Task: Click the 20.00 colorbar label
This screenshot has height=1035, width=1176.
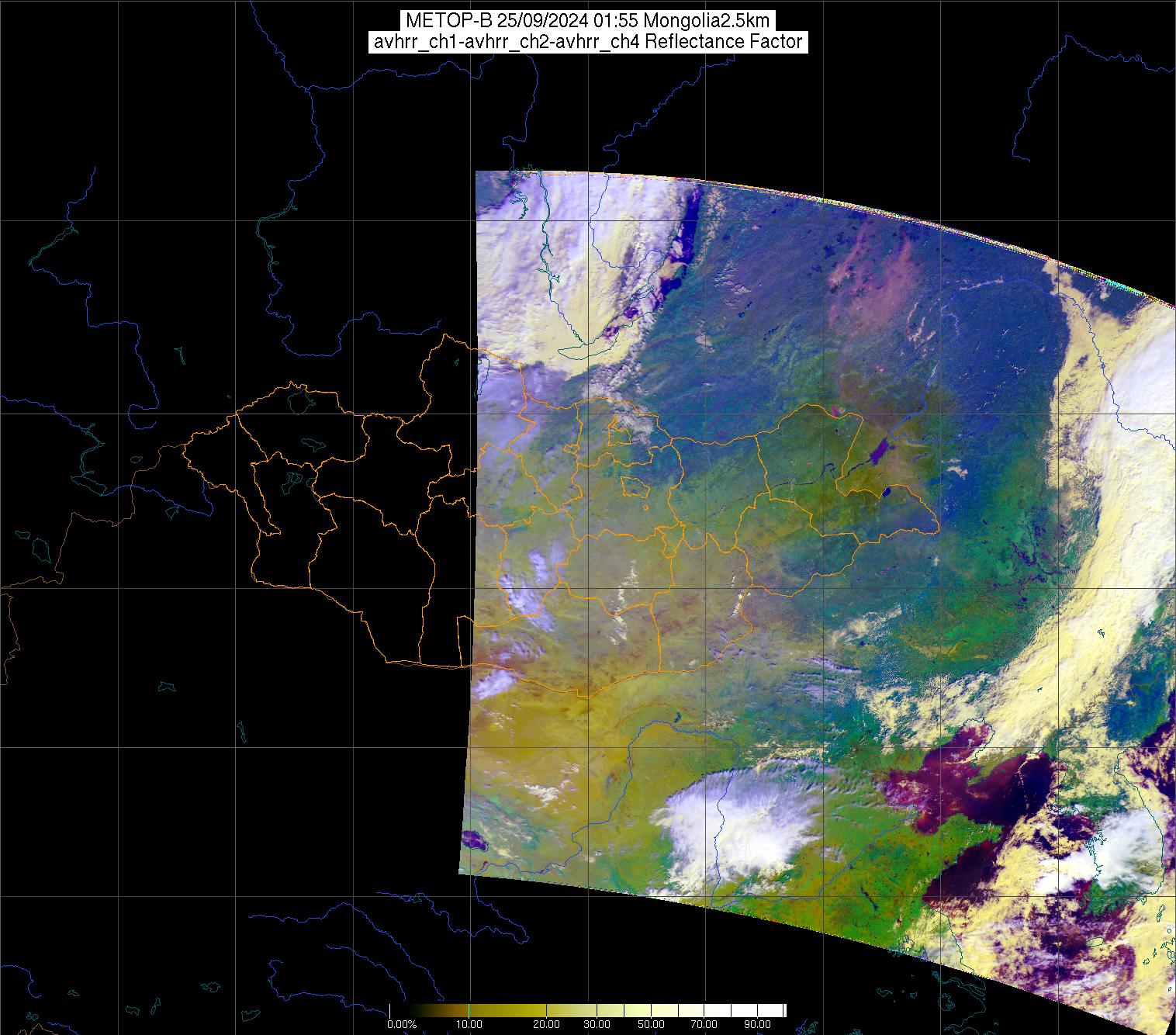Action: pyautogui.click(x=548, y=1025)
